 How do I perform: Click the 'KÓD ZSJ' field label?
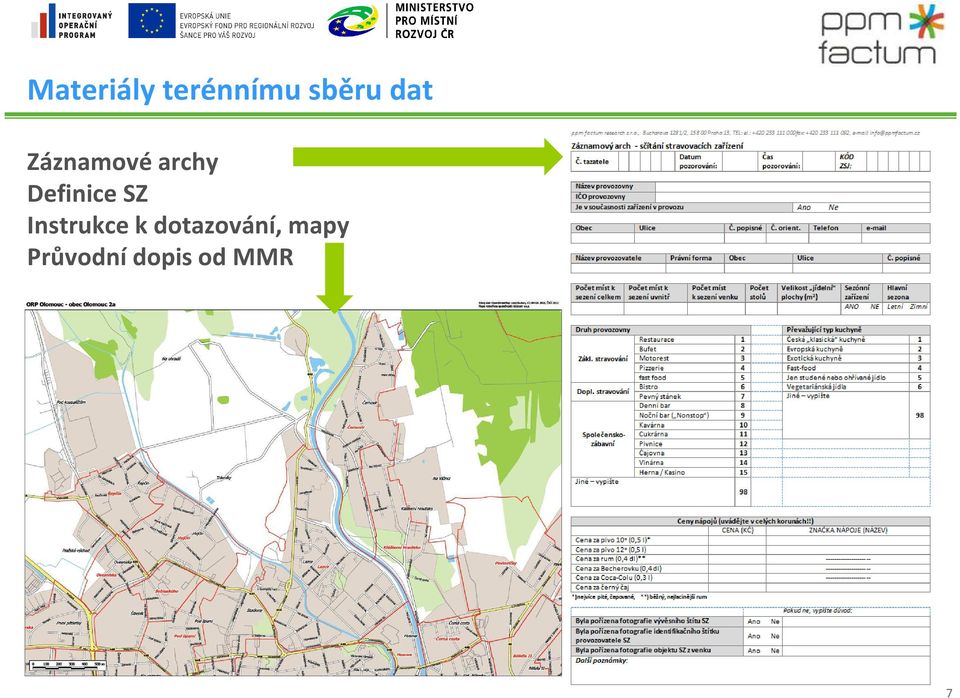(x=846, y=162)
